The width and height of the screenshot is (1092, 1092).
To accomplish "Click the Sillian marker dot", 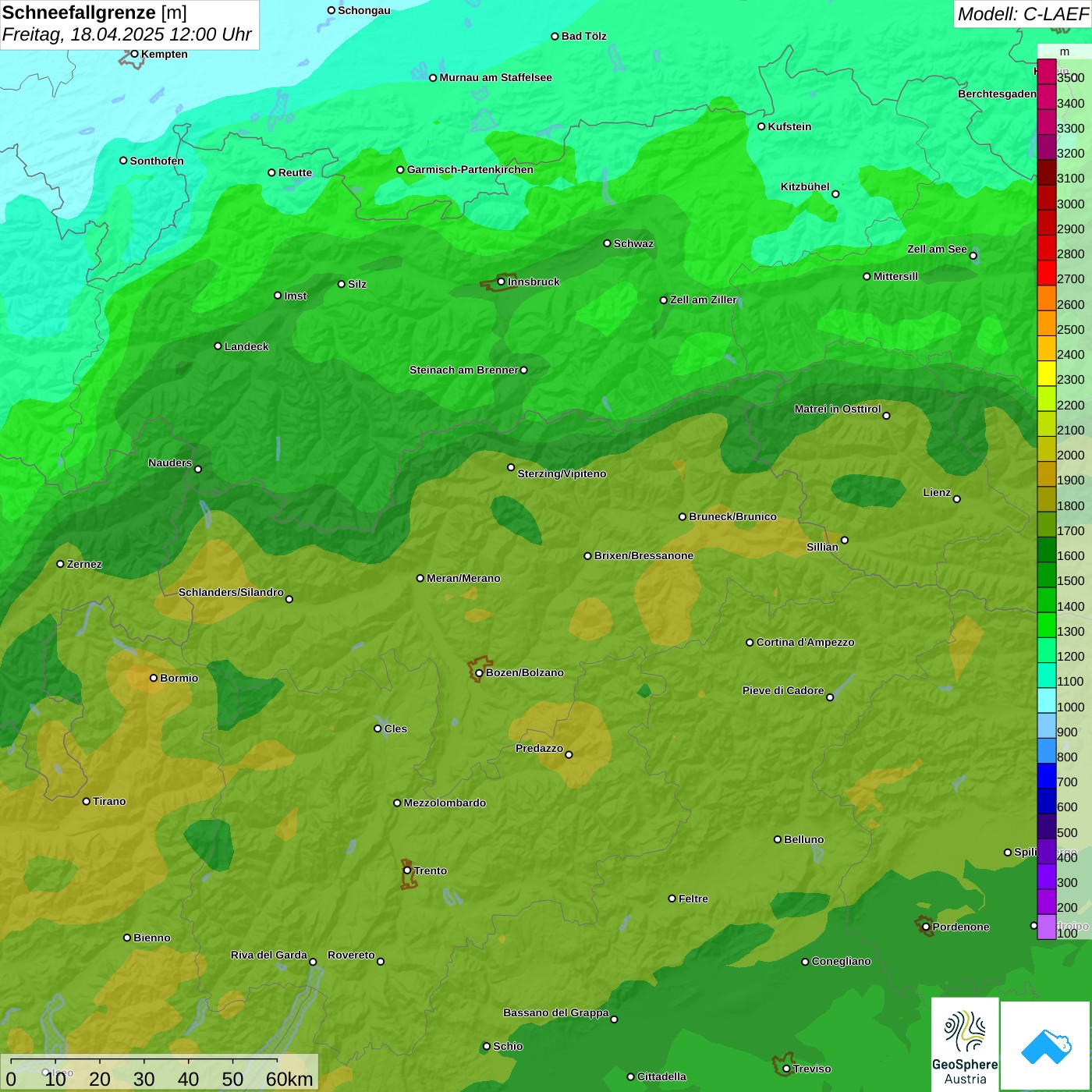I will 845,540.
